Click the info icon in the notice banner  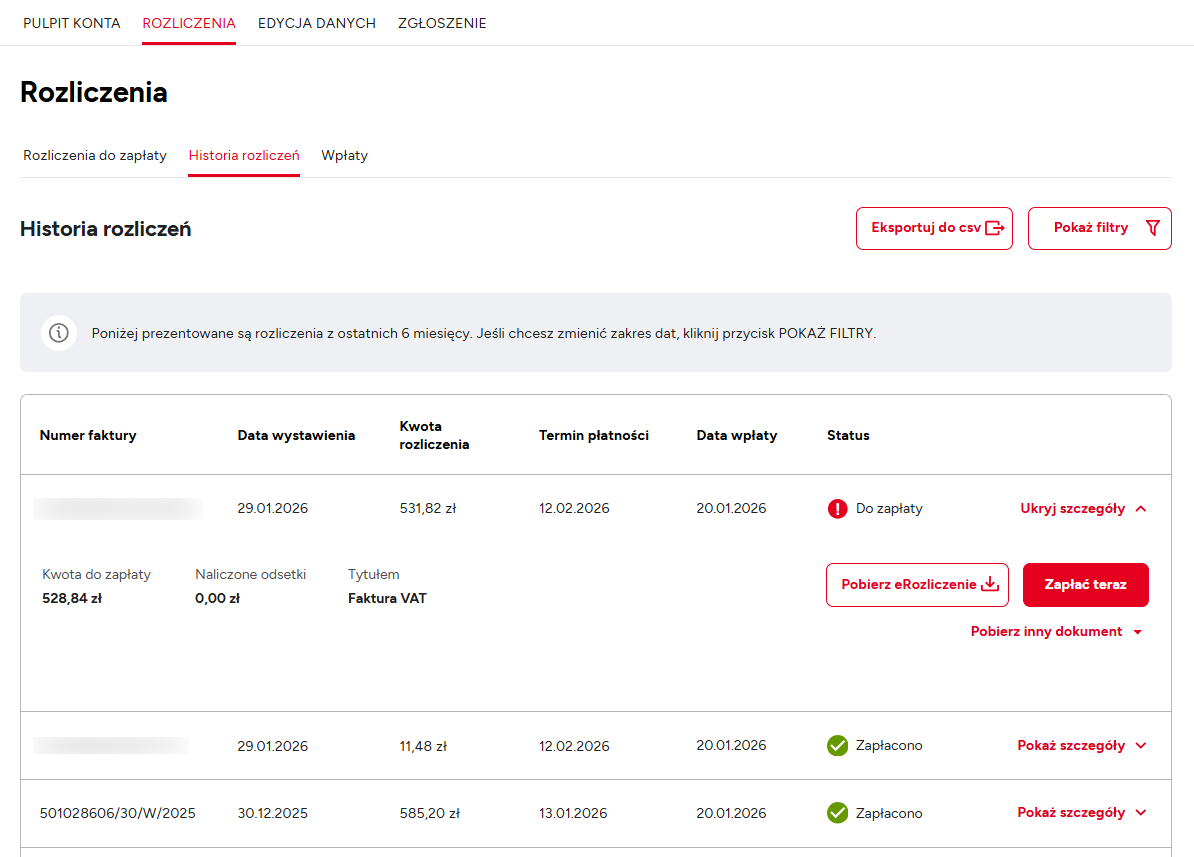point(59,333)
